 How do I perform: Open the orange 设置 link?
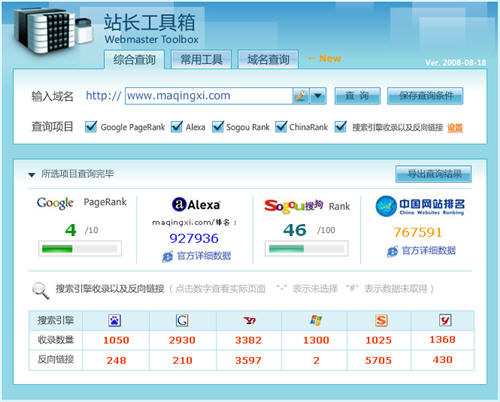455,128
